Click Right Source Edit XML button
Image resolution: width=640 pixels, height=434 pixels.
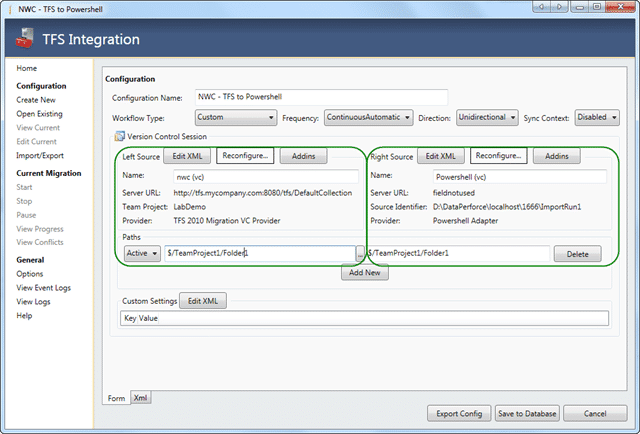point(440,156)
